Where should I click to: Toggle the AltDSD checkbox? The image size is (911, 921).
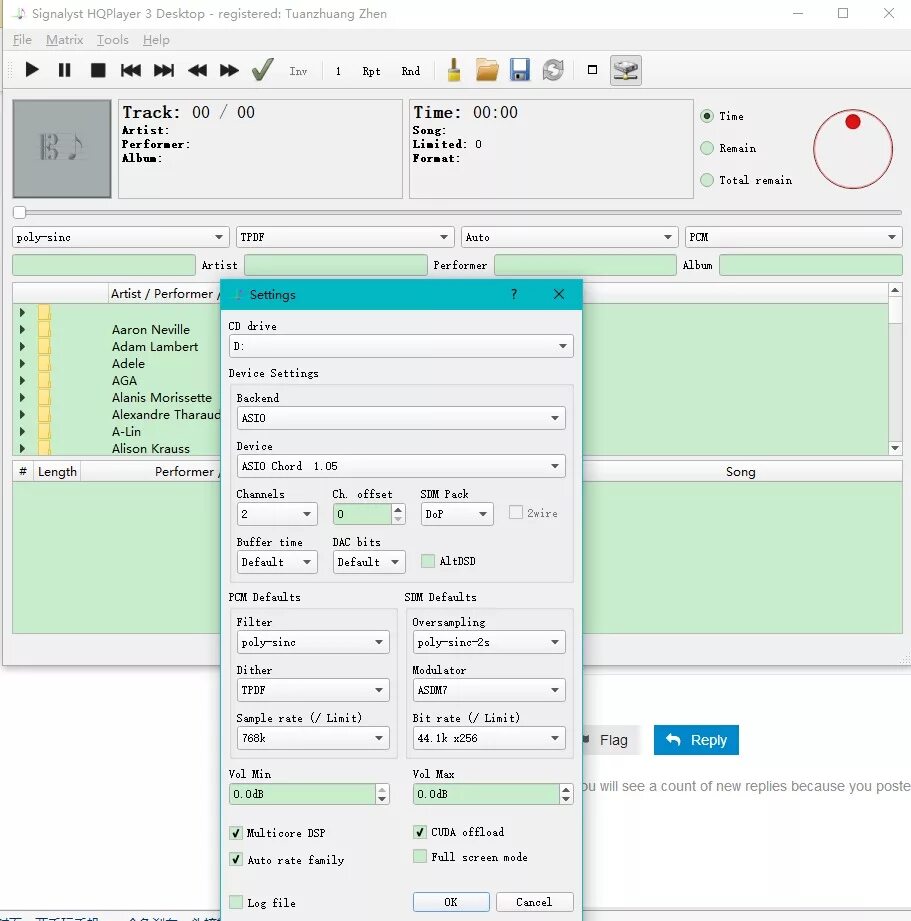(x=428, y=561)
